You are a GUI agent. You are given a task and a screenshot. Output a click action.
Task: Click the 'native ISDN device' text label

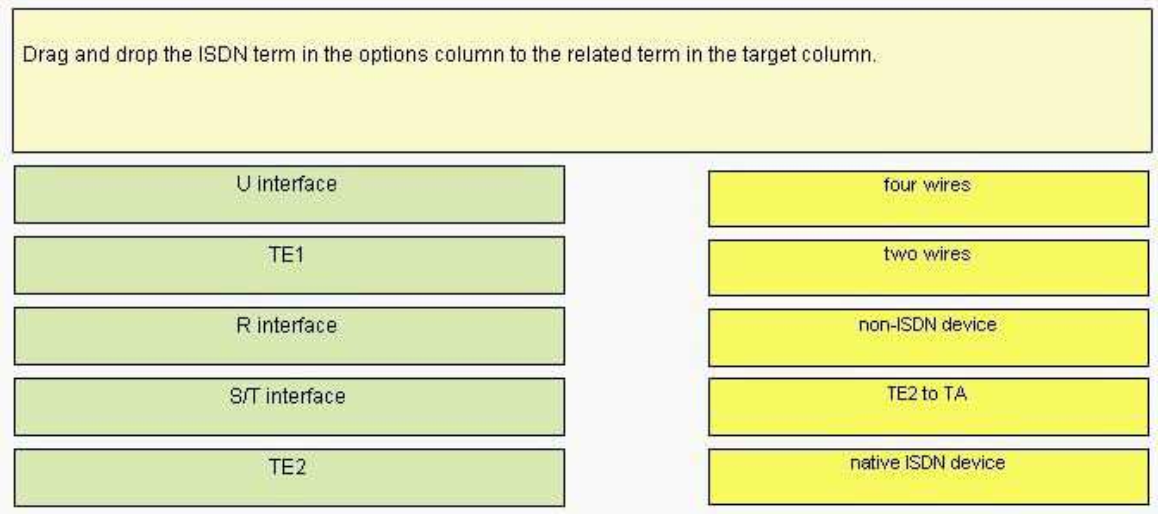[x=927, y=463]
